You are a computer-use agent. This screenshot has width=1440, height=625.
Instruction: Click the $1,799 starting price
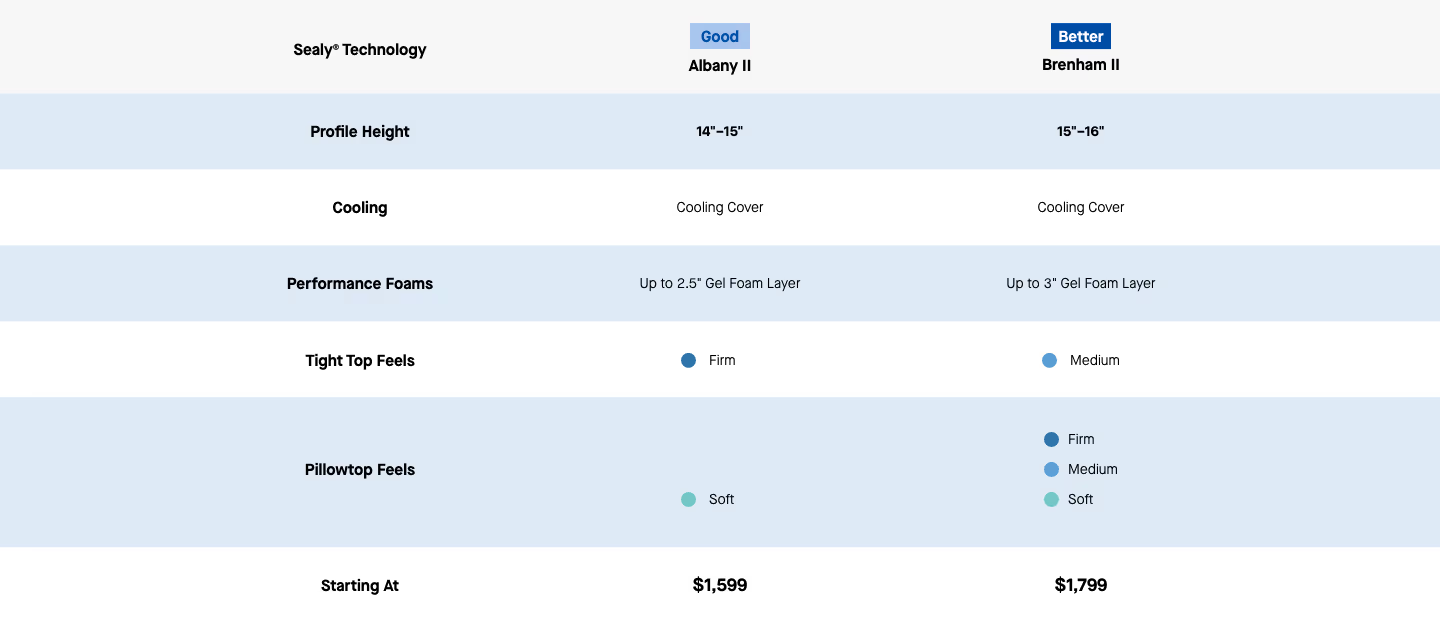(1080, 585)
